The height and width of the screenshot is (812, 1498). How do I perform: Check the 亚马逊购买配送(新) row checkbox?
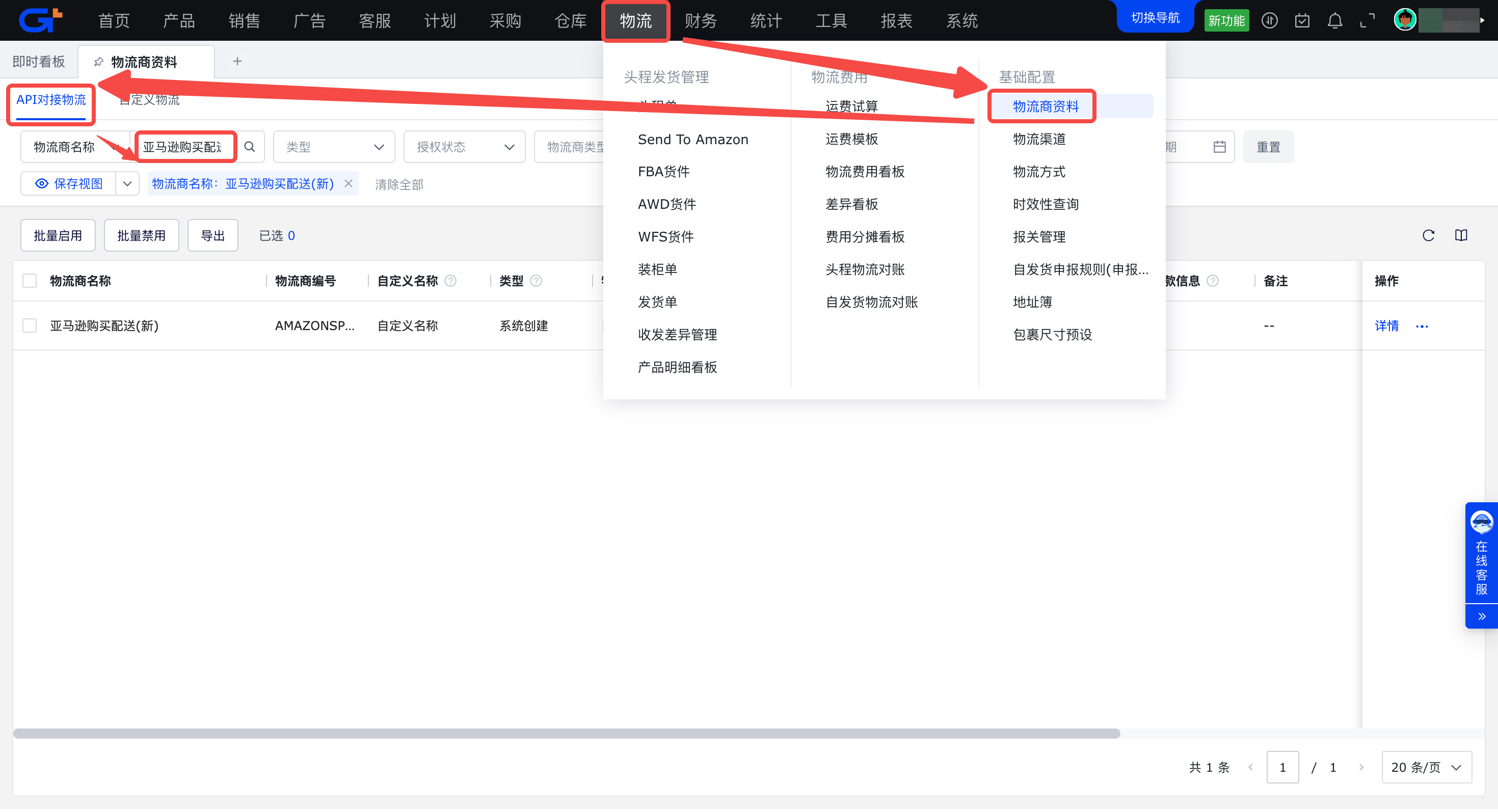30,327
